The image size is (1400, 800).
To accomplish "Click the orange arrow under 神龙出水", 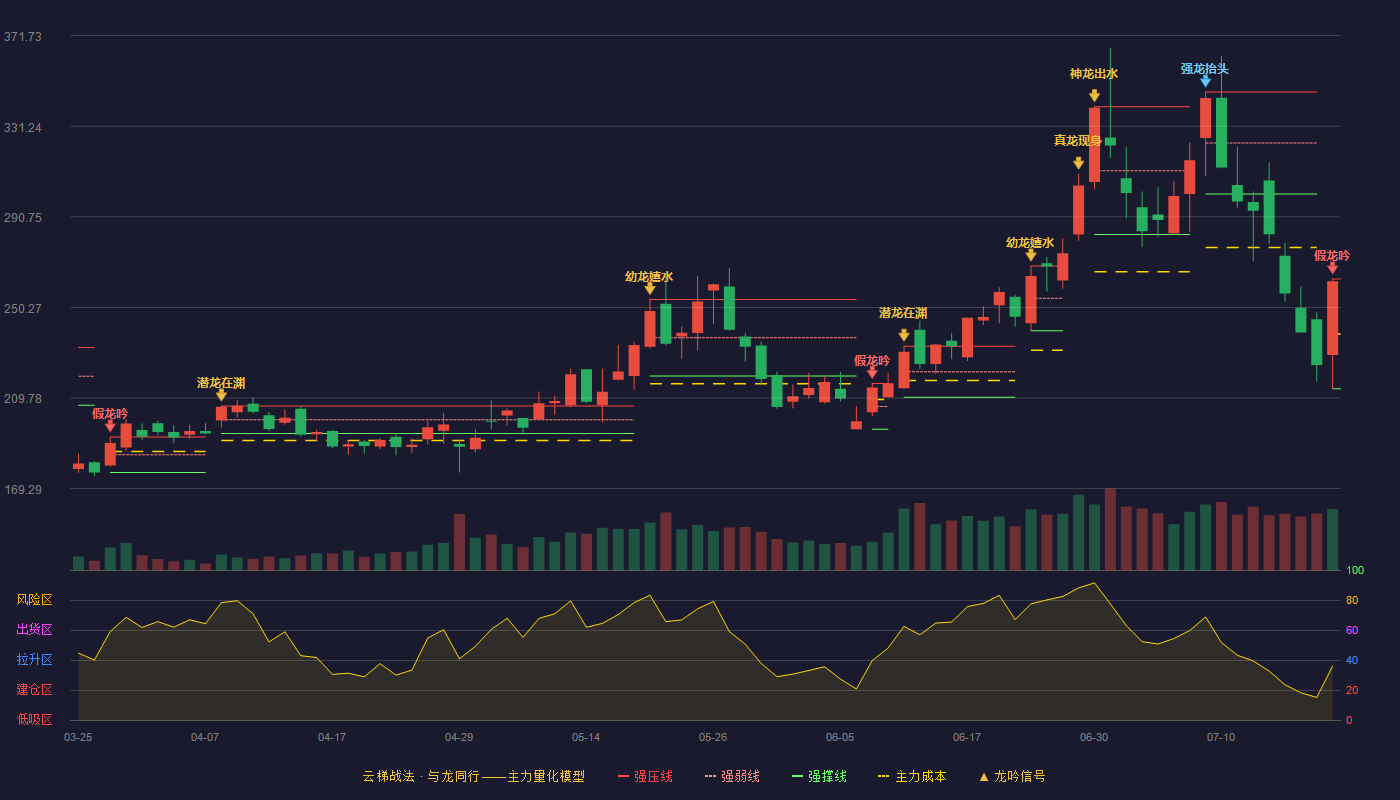I will pyautogui.click(x=1094, y=96).
